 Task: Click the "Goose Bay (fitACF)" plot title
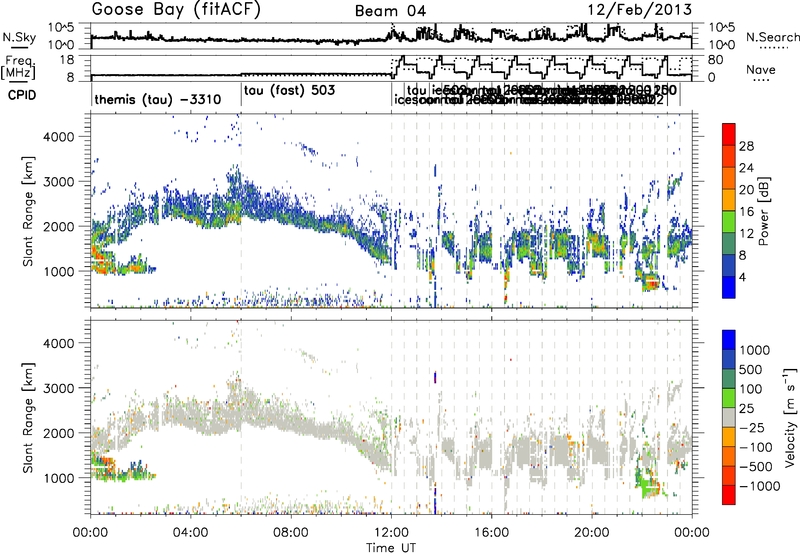click(176, 10)
